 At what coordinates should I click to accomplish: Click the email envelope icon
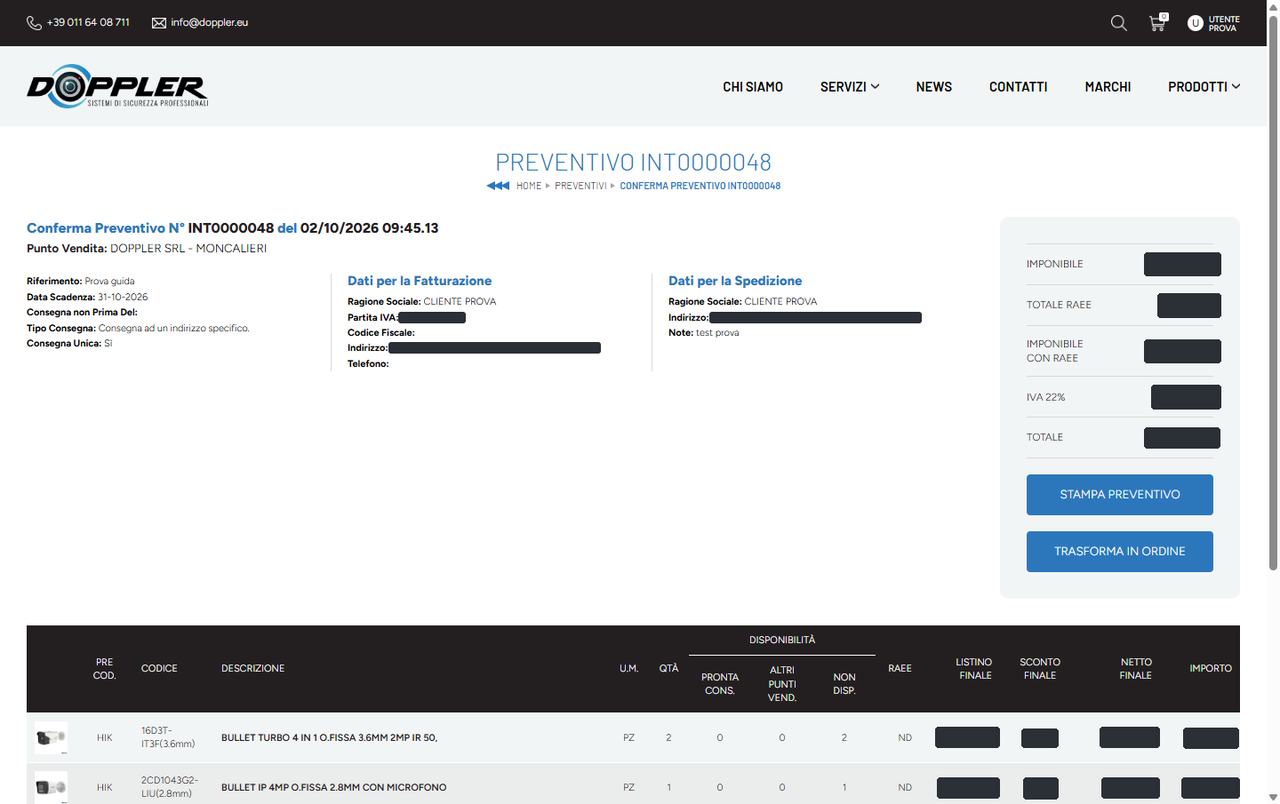159,22
